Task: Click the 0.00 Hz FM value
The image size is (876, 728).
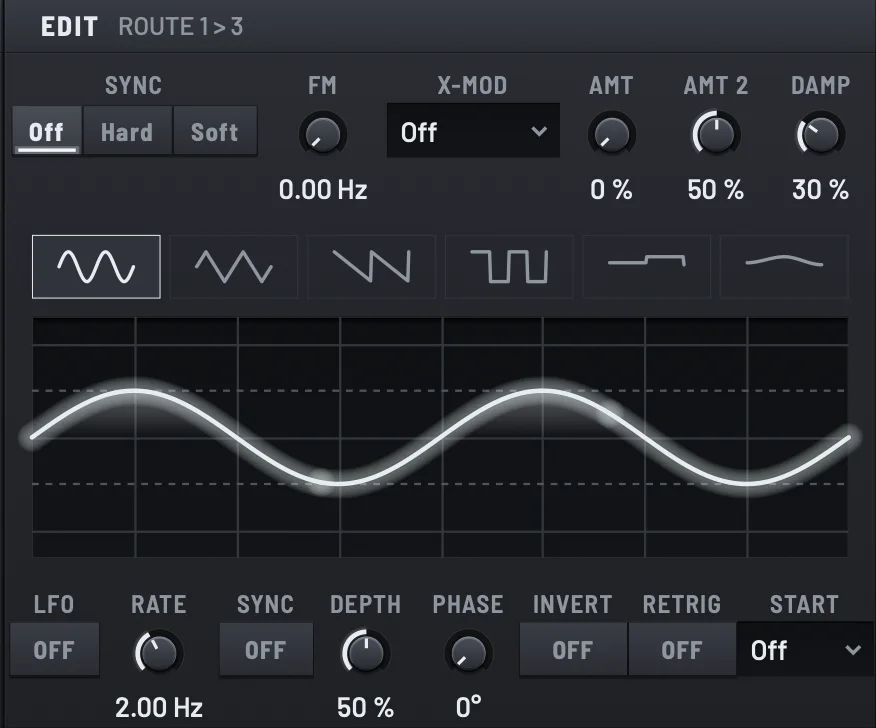Action: click(x=323, y=190)
